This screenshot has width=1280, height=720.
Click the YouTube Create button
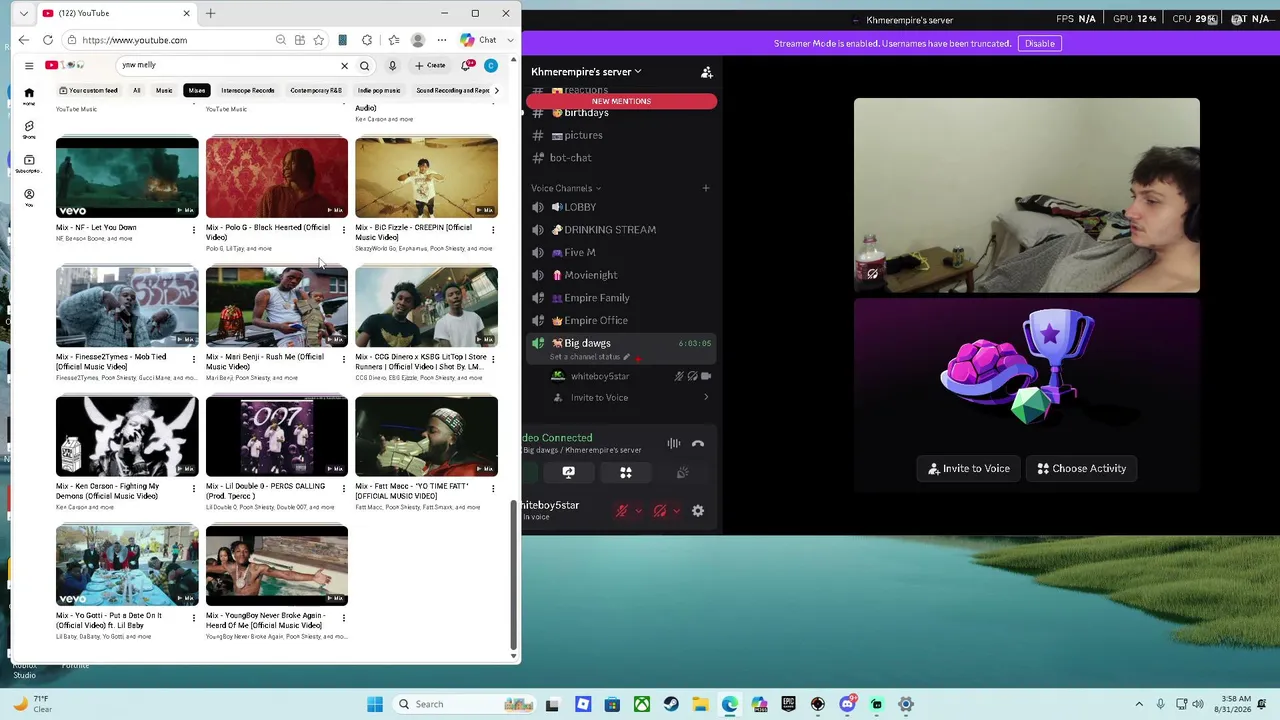[x=430, y=66]
